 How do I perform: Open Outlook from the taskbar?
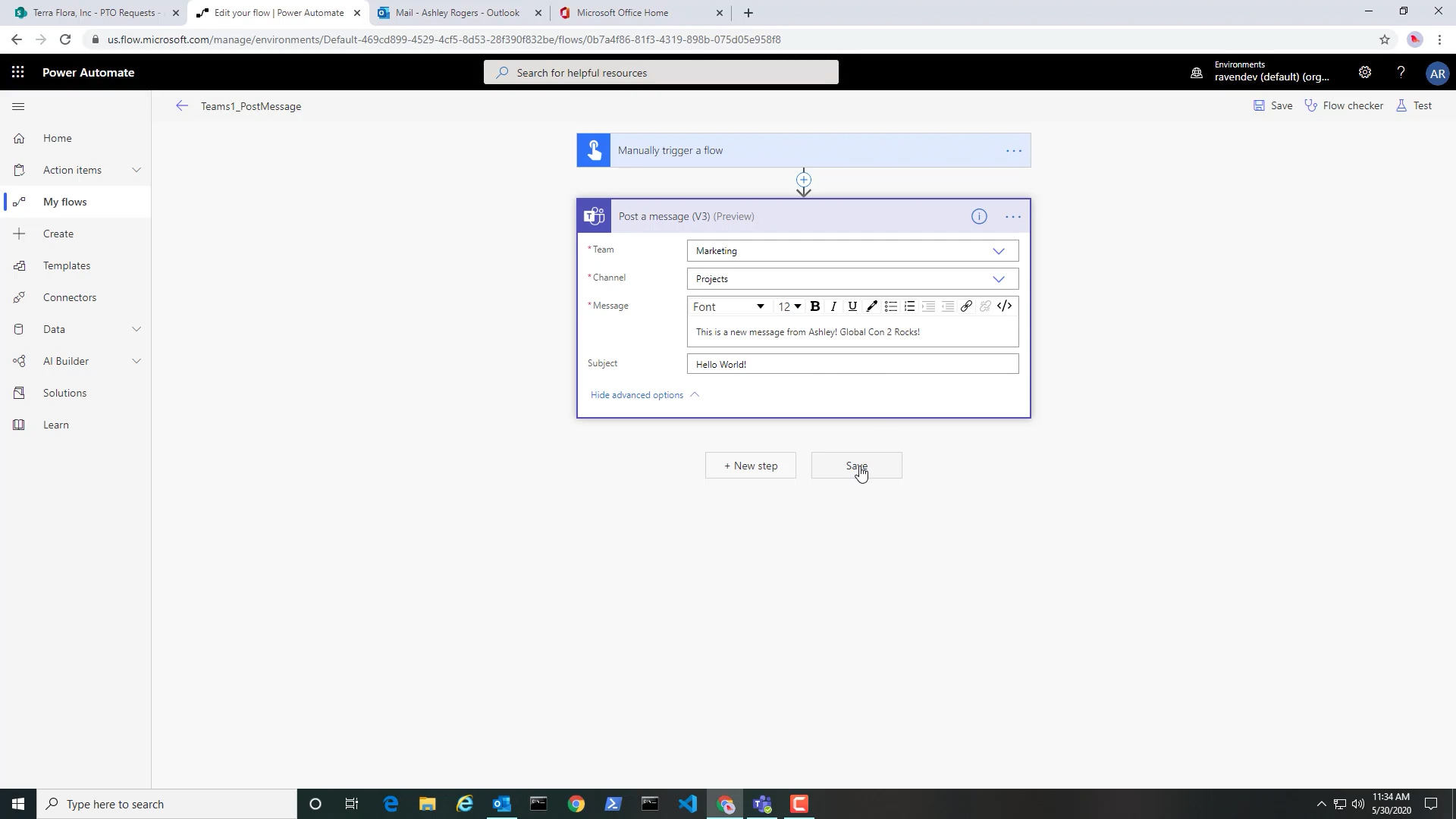502,804
